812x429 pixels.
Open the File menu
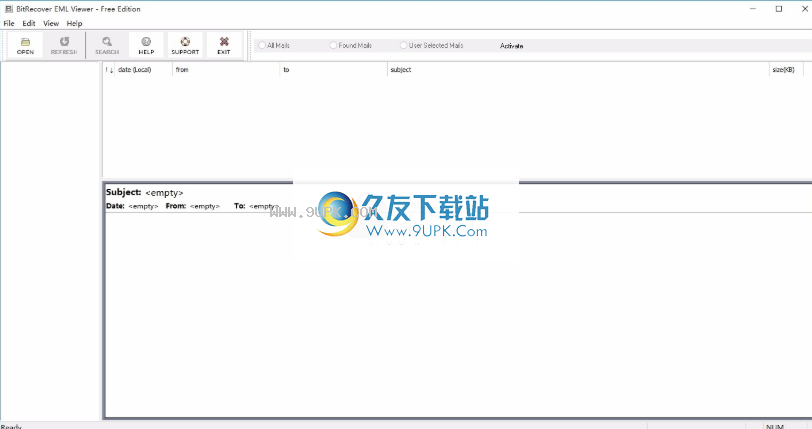pyautogui.click(x=9, y=23)
